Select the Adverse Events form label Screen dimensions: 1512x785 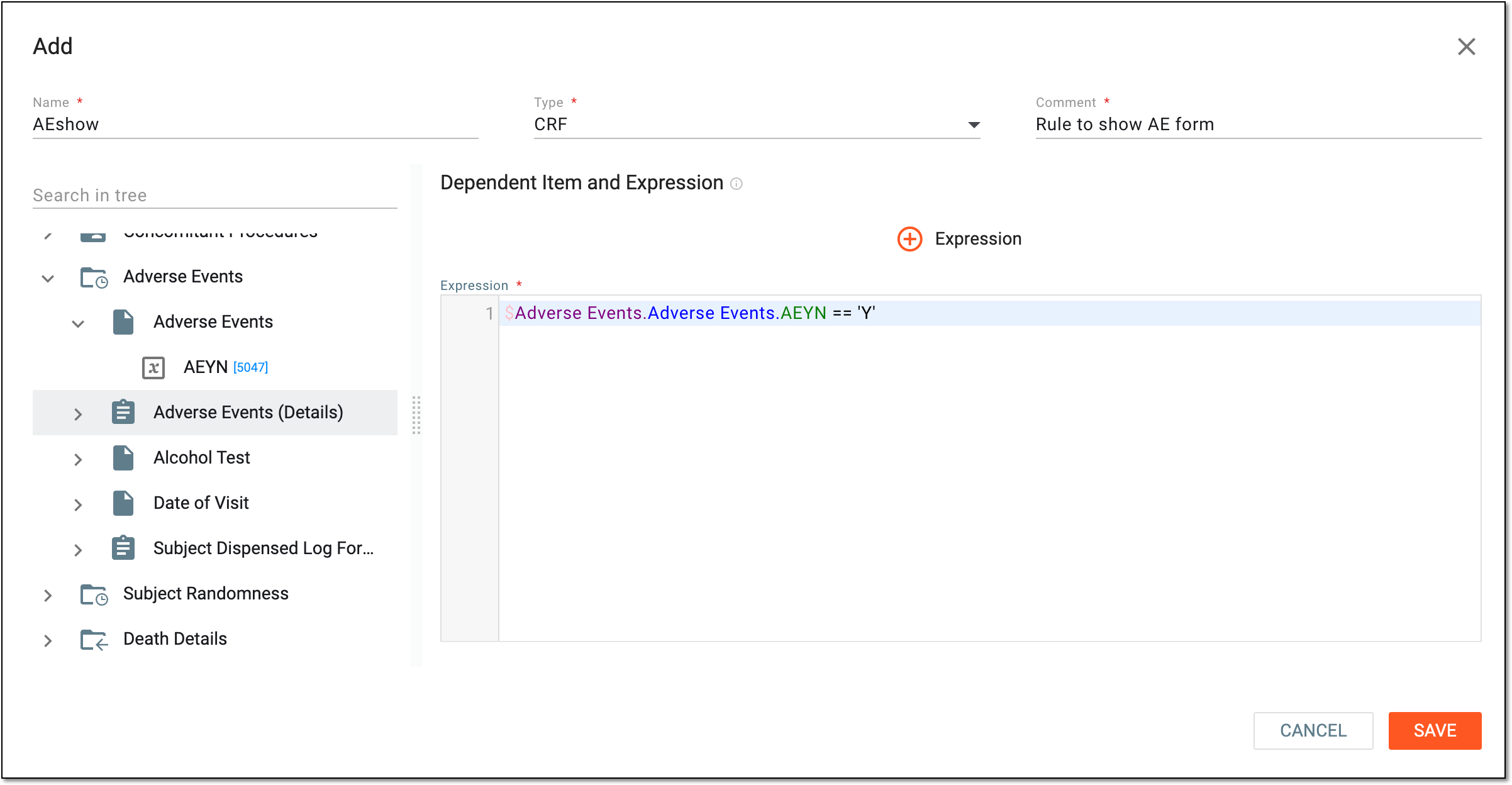213,321
